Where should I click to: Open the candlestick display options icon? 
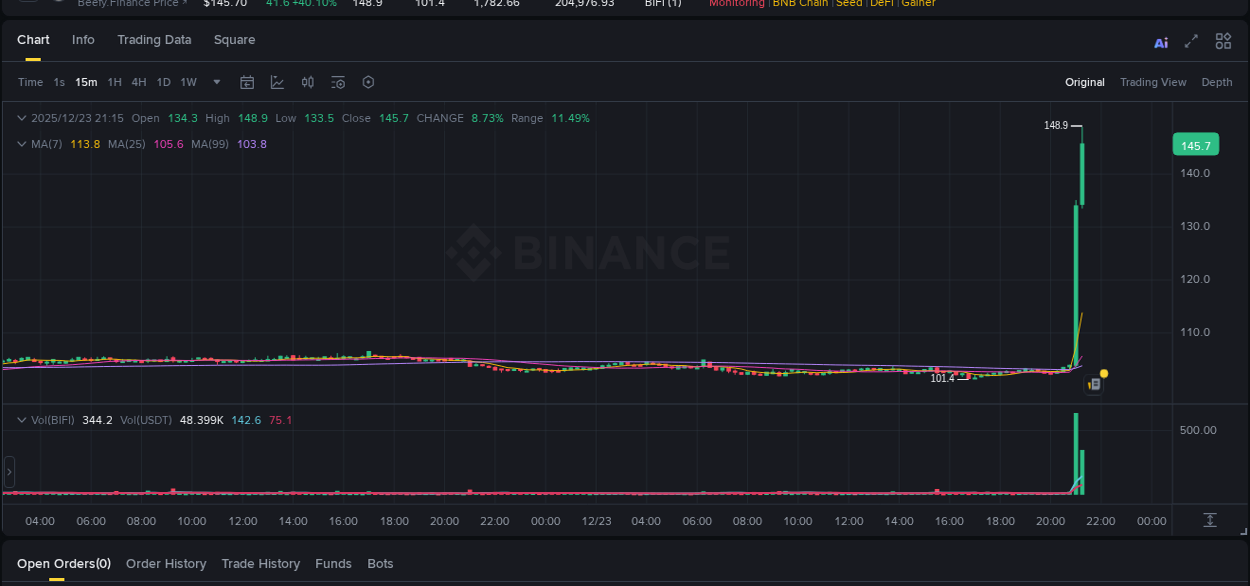(x=308, y=82)
